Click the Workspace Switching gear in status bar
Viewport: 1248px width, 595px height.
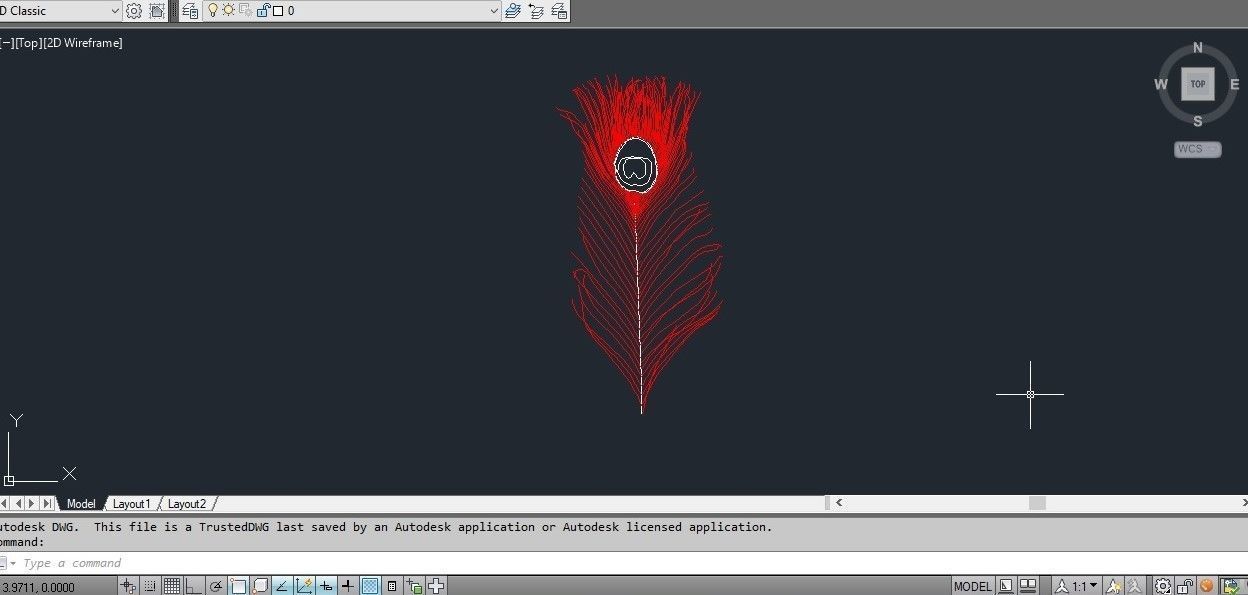[1163, 586]
